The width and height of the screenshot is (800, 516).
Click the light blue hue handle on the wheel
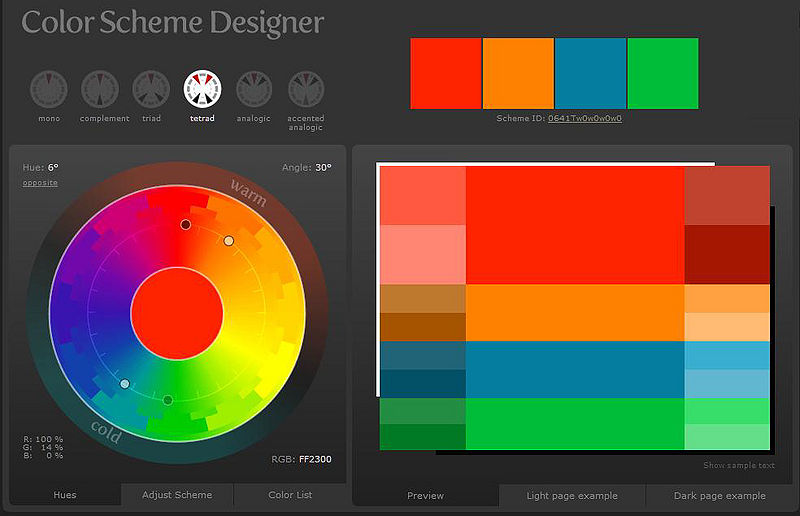tap(124, 384)
